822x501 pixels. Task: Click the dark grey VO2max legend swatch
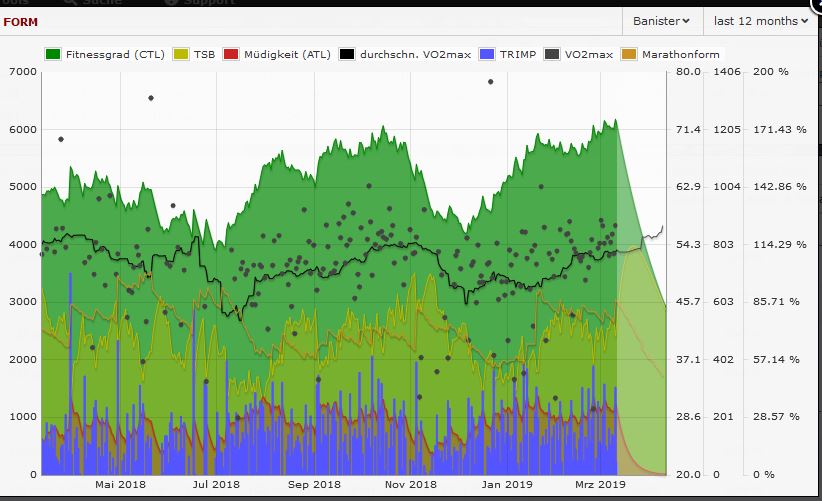point(550,53)
